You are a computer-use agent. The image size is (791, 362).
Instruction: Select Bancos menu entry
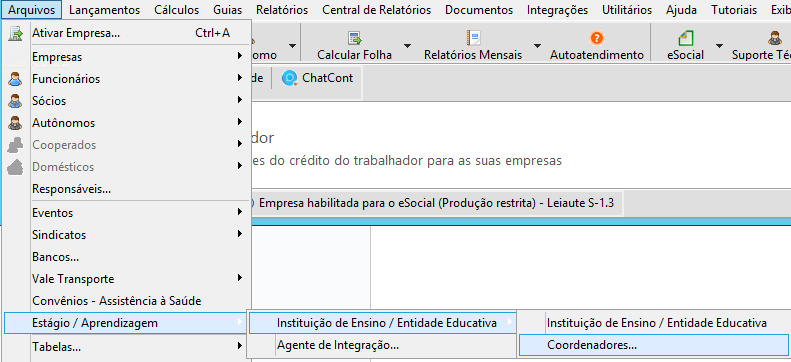click(127, 257)
